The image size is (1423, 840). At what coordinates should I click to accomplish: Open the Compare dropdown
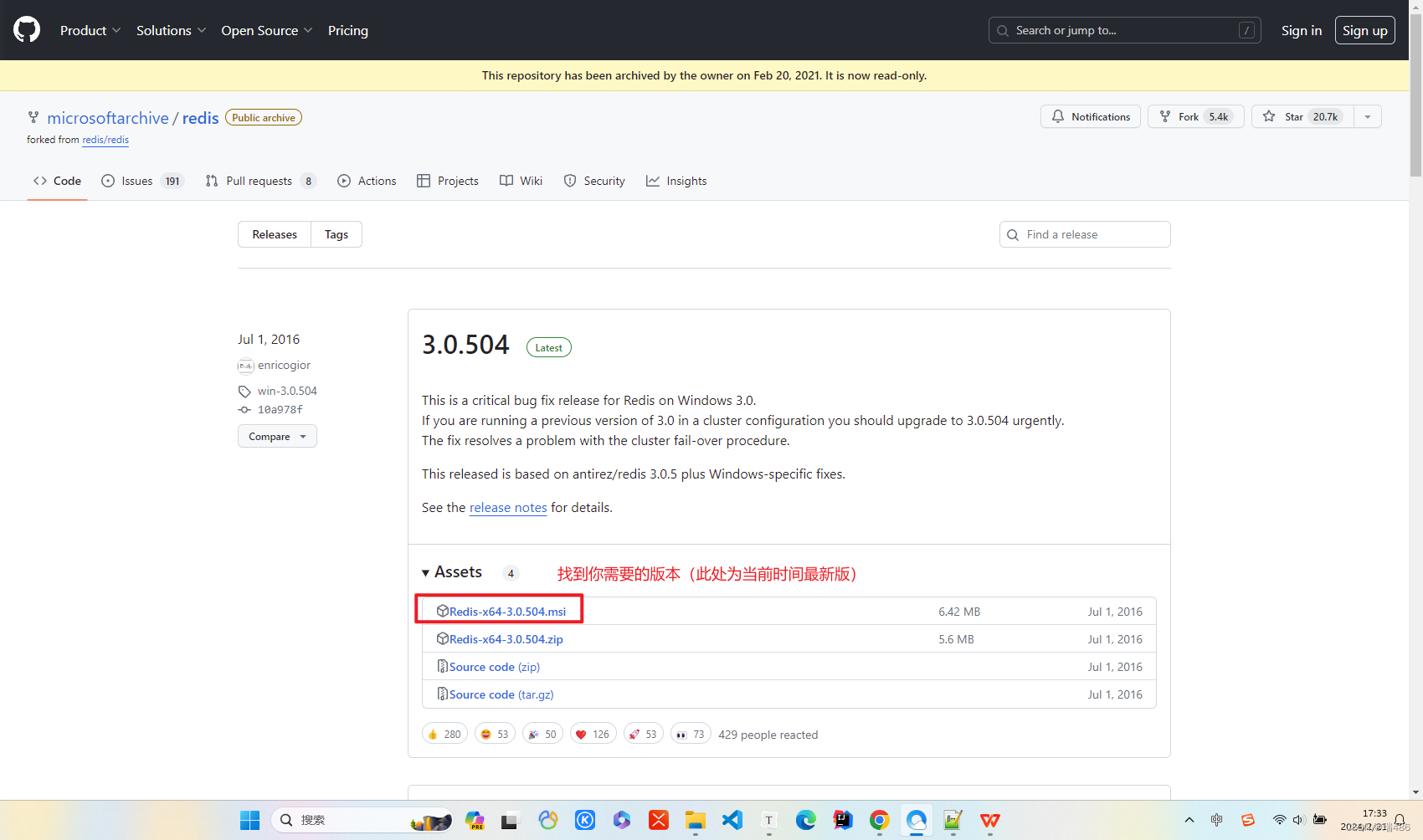[x=277, y=436]
